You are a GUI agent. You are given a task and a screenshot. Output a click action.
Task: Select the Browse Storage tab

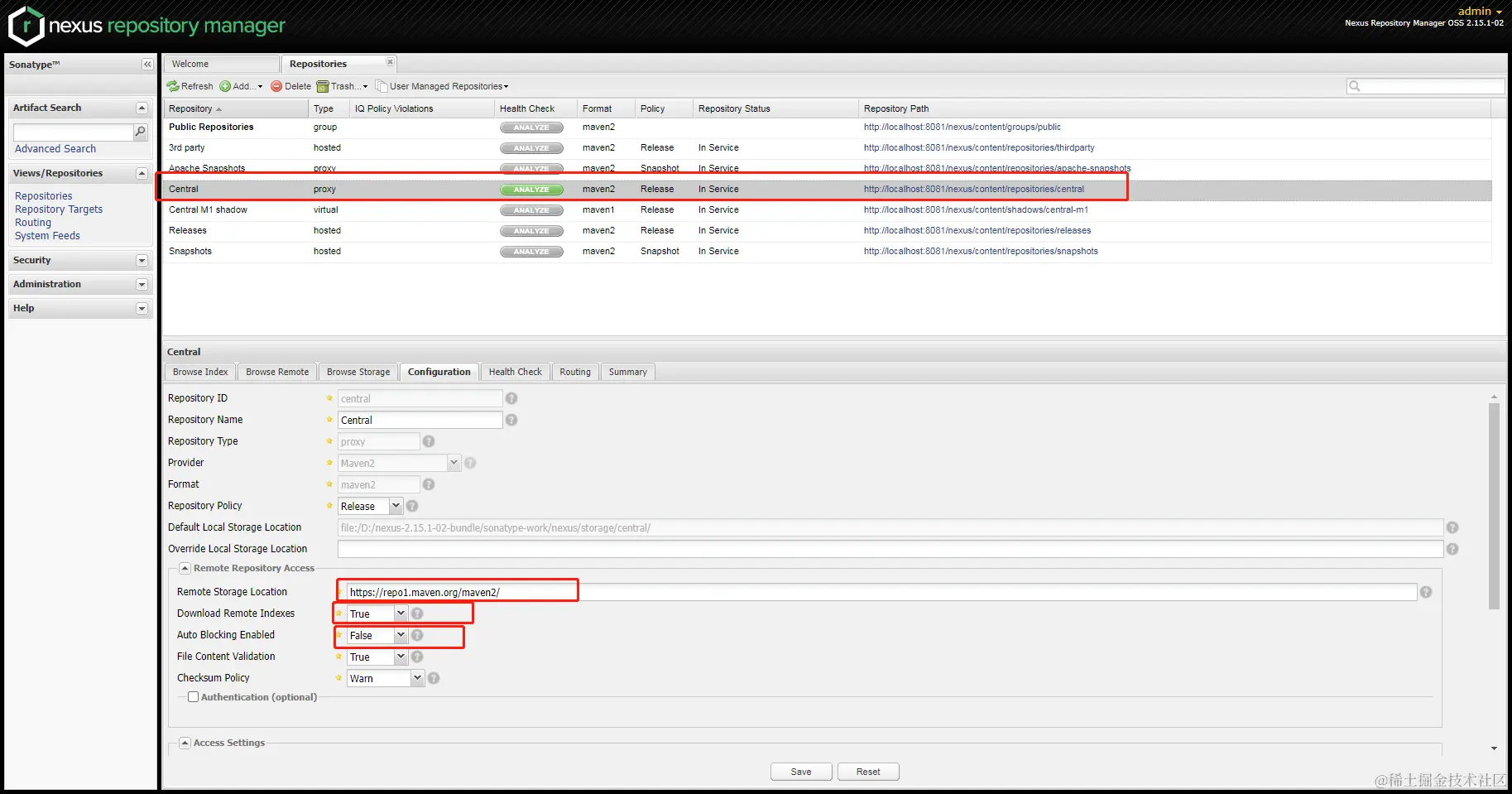pos(358,373)
